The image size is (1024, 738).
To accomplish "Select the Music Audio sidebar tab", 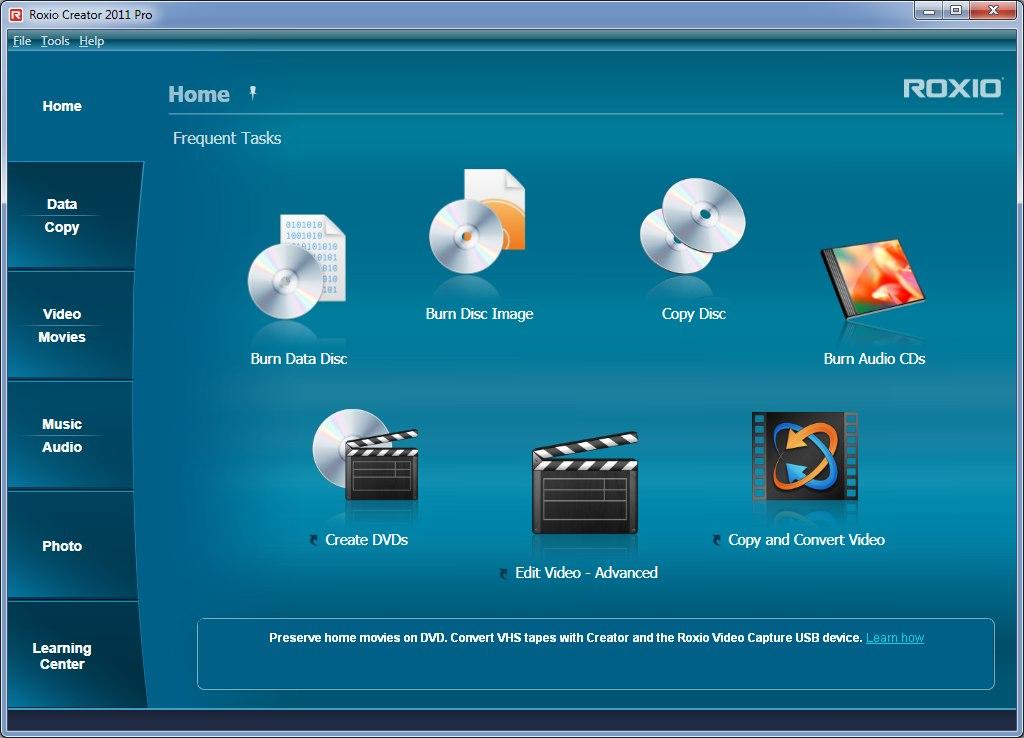I will tap(63, 436).
